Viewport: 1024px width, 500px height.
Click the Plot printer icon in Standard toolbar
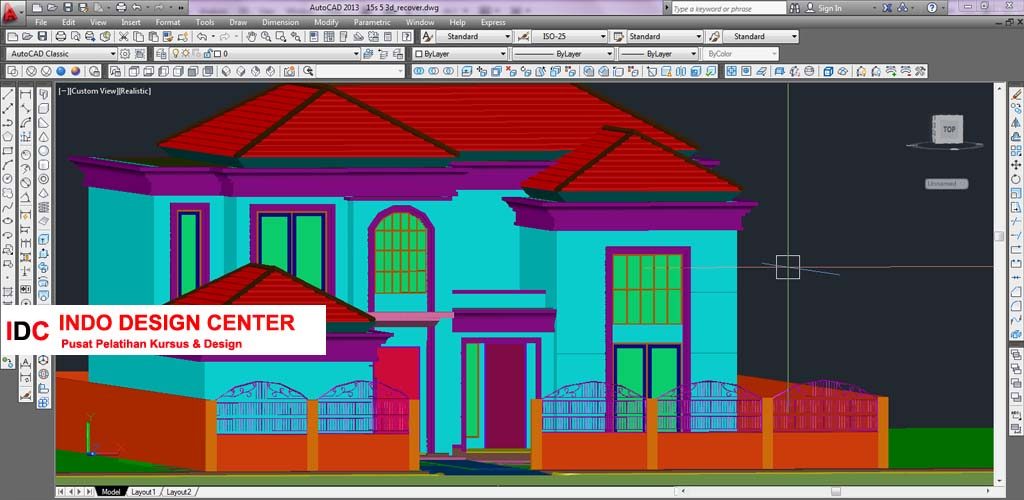(x=61, y=37)
